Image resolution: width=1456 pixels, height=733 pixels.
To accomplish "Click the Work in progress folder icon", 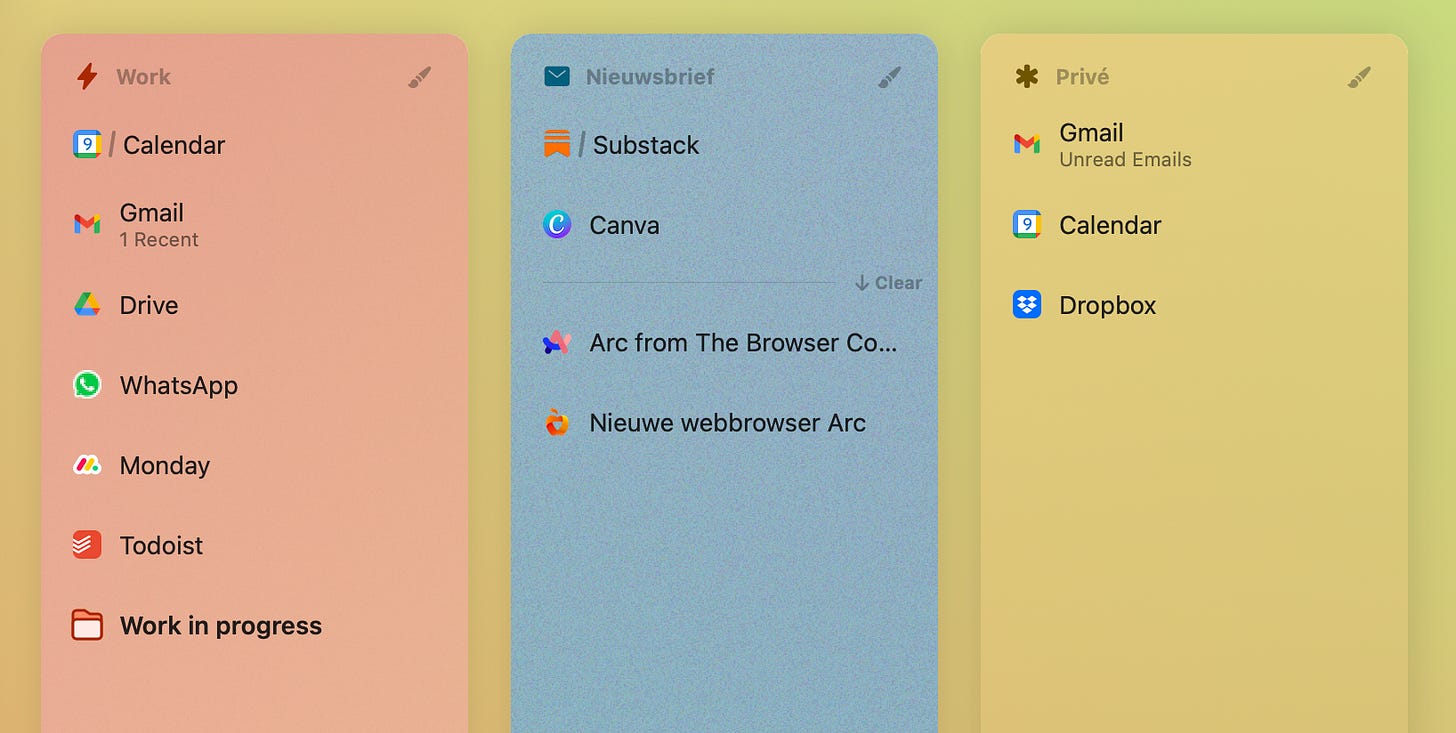I will pos(87,625).
